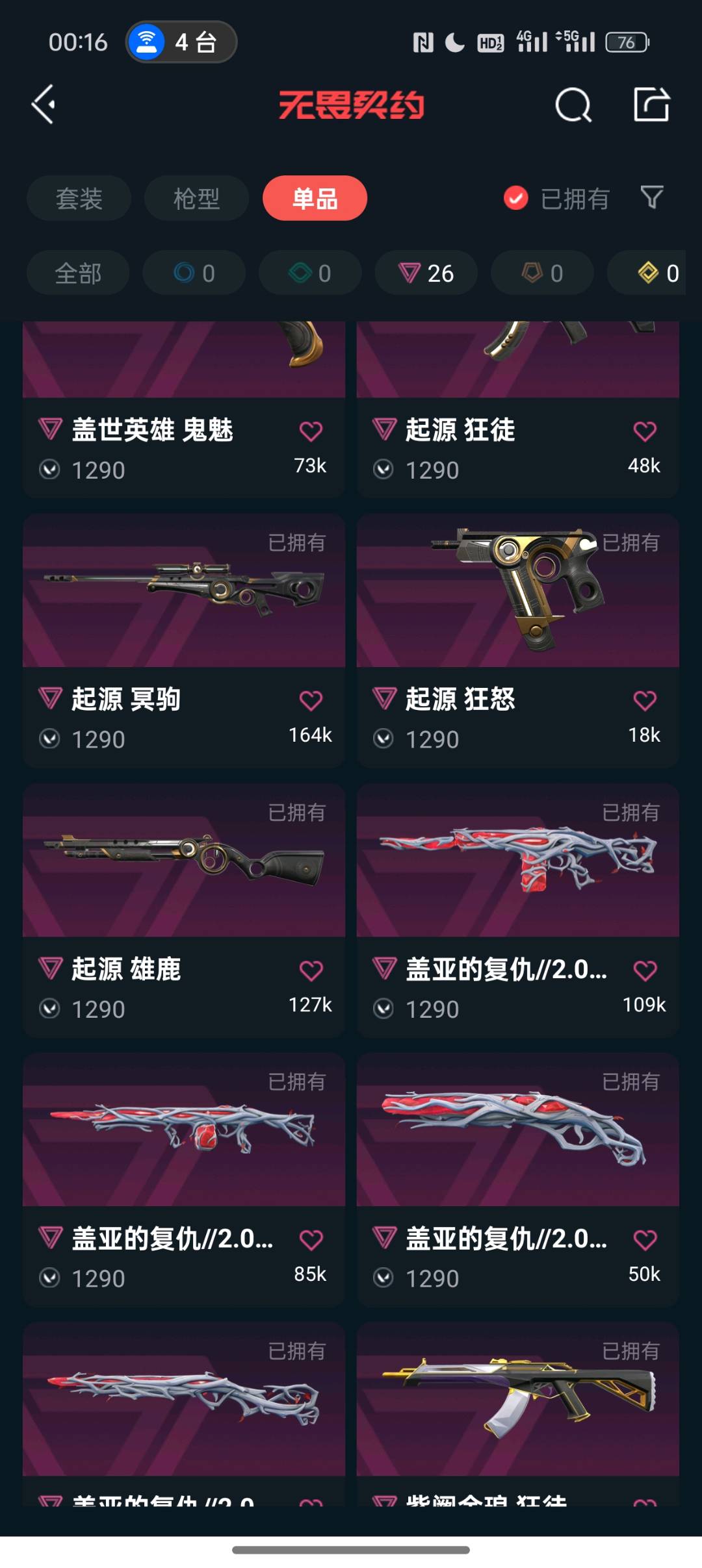
Task: Select the yellow diamond tier filter
Action: coord(650,273)
